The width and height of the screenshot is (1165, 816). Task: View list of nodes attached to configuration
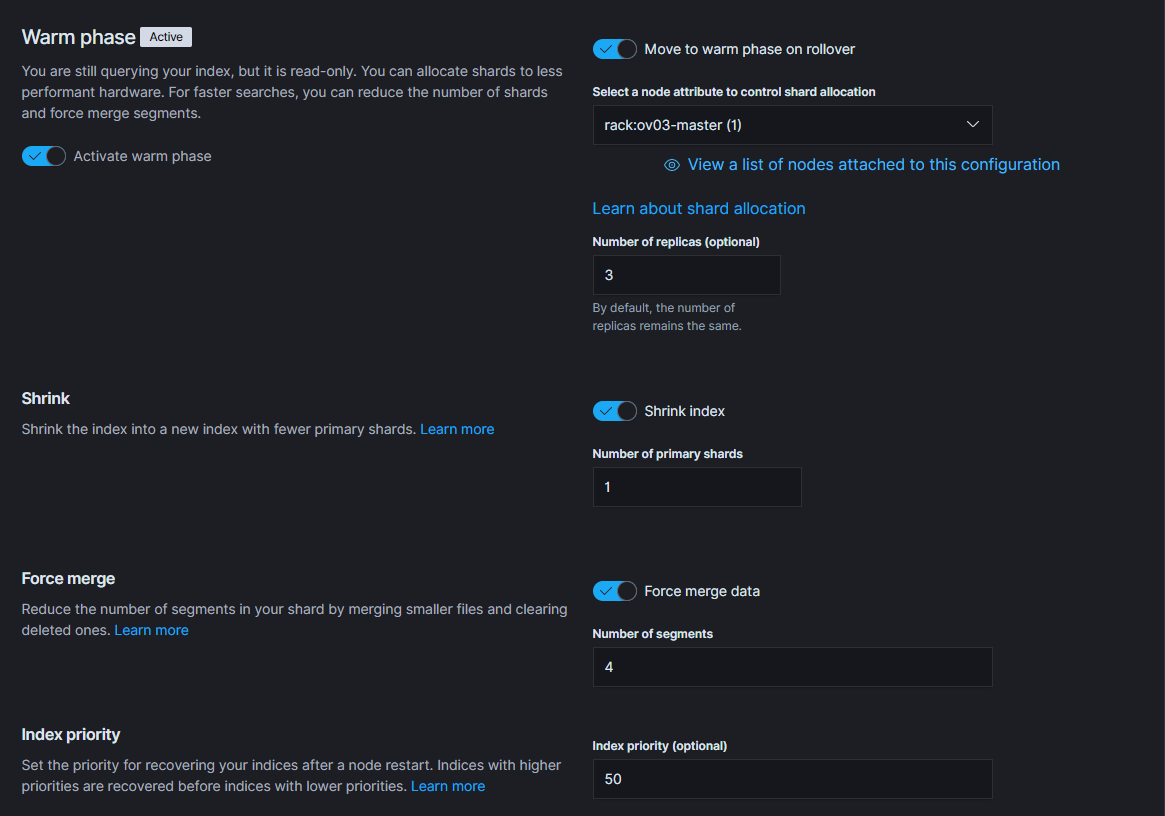pyautogui.click(x=873, y=165)
